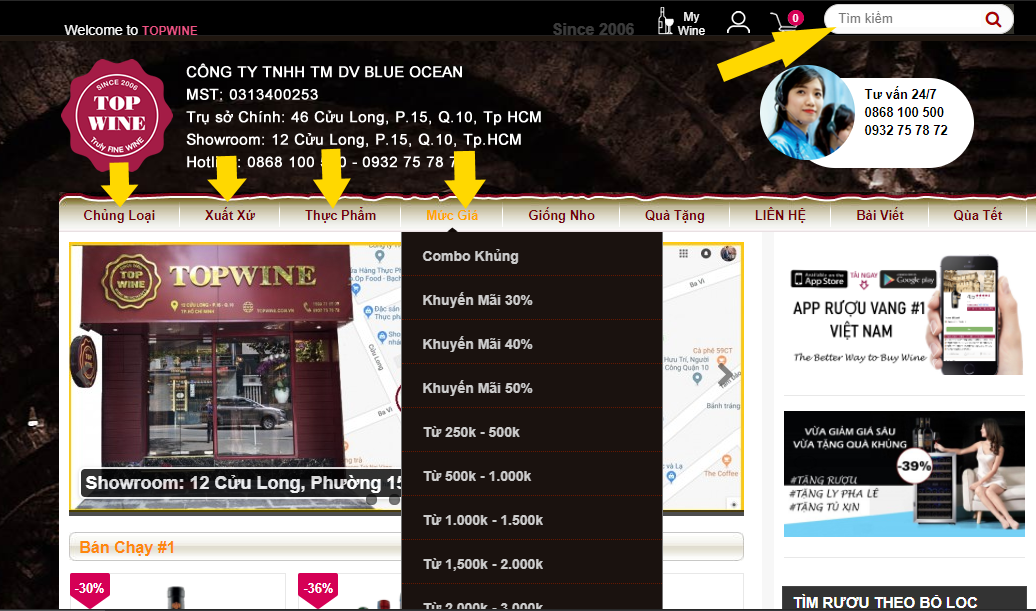This screenshot has width=1036, height=611.
Task: Open the Bài Viết menu item
Action: [879, 215]
